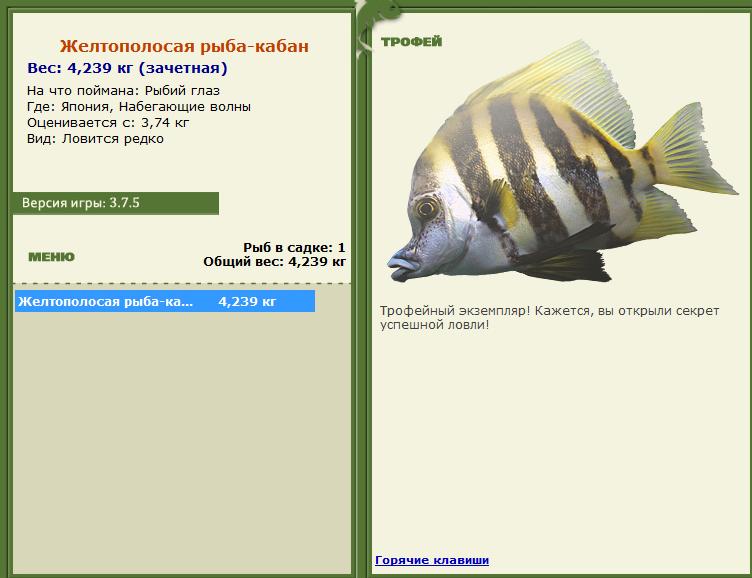Click the Общий вес: 4,239 кг total
Screen dimensions: 752x578
point(274,262)
